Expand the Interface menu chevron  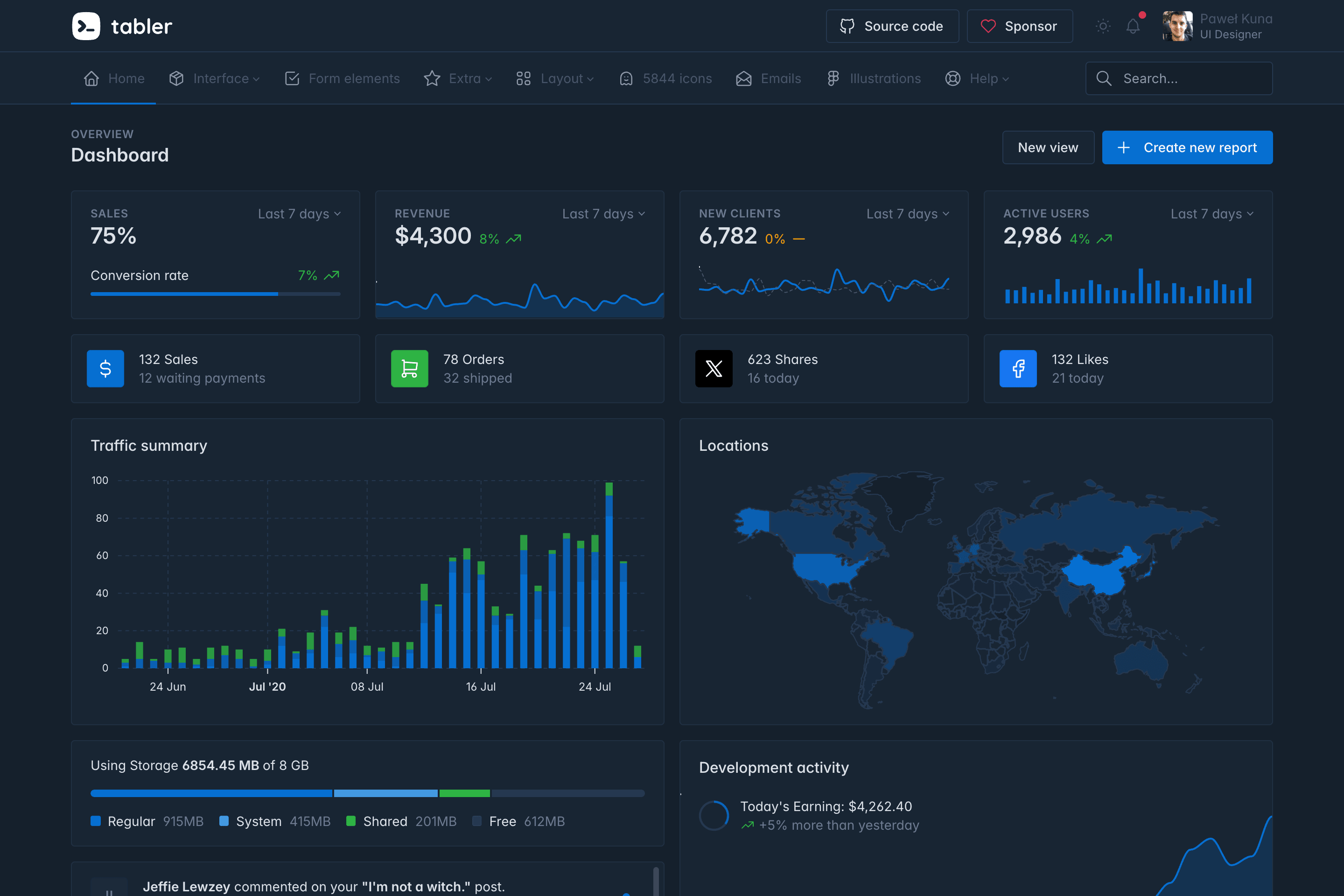(x=257, y=79)
